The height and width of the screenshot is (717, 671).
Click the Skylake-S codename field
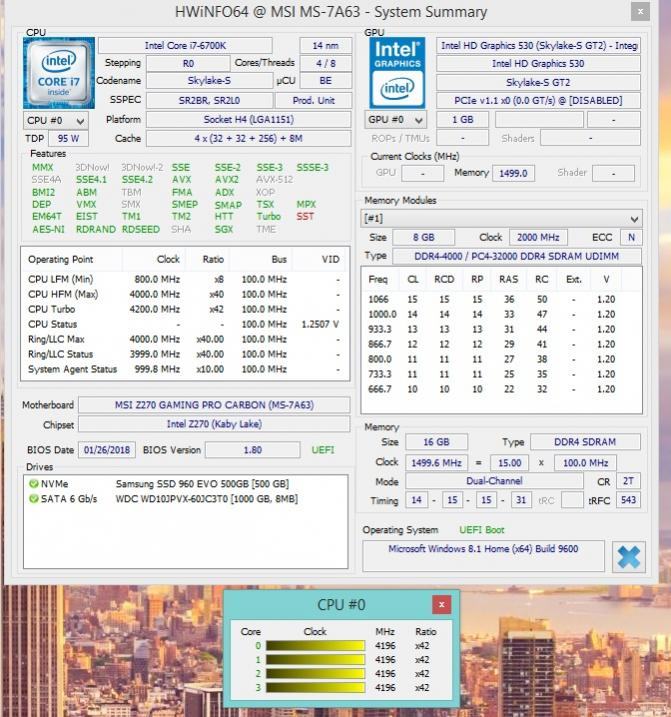pos(209,81)
